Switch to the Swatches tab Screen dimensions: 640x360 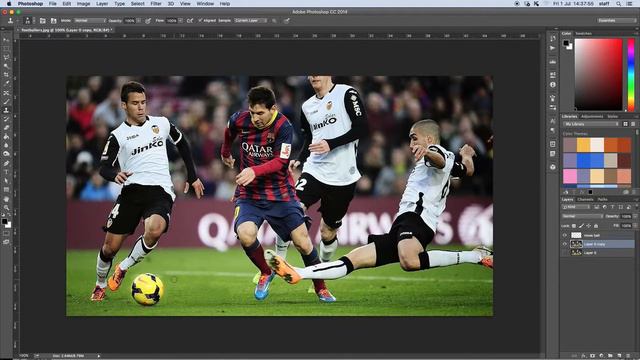click(583, 33)
